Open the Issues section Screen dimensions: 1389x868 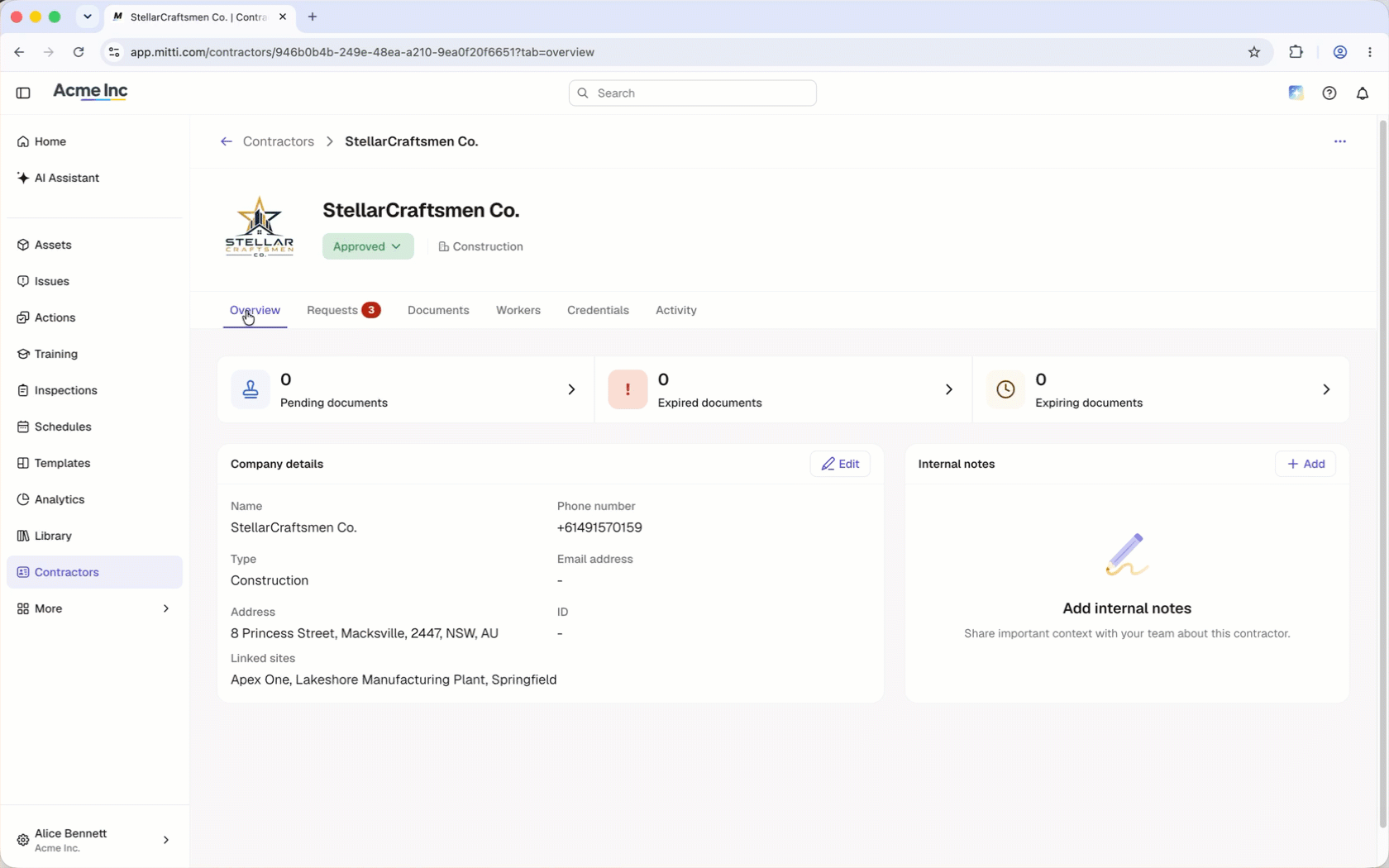coord(94,281)
